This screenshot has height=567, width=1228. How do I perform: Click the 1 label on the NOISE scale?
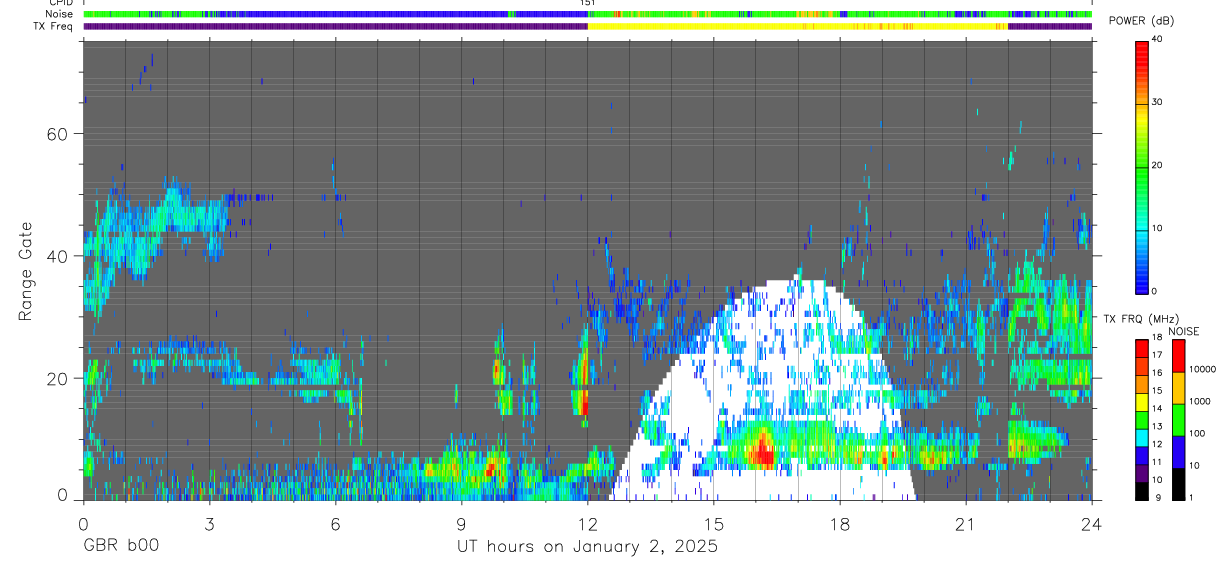pyautogui.click(x=1191, y=497)
